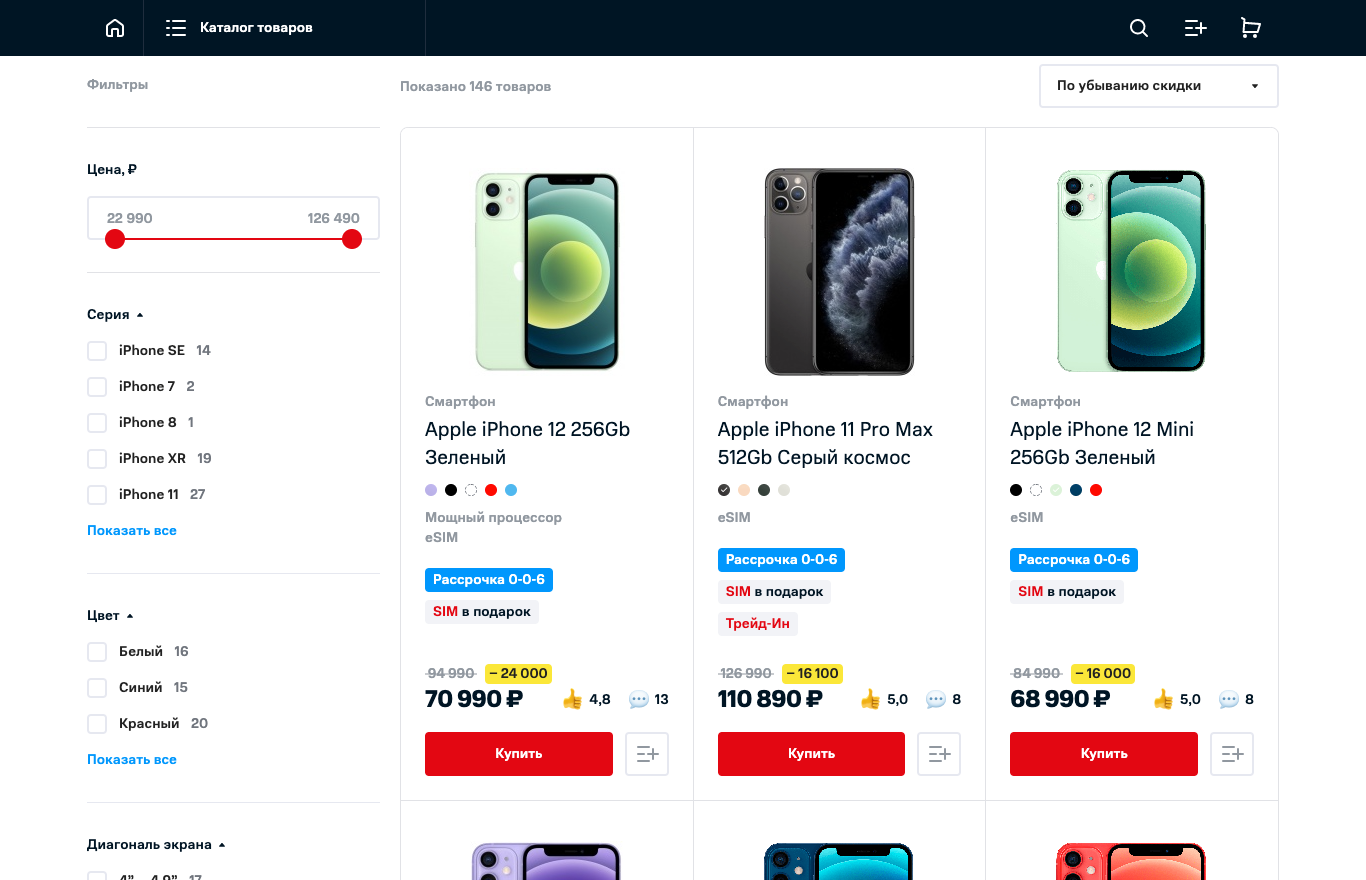Open review comments for iPhone 12 256Gb

point(648,700)
